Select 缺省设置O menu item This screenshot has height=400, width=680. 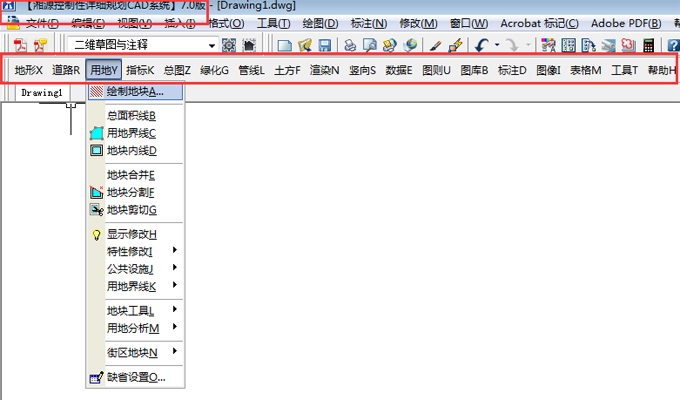point(135,377)
